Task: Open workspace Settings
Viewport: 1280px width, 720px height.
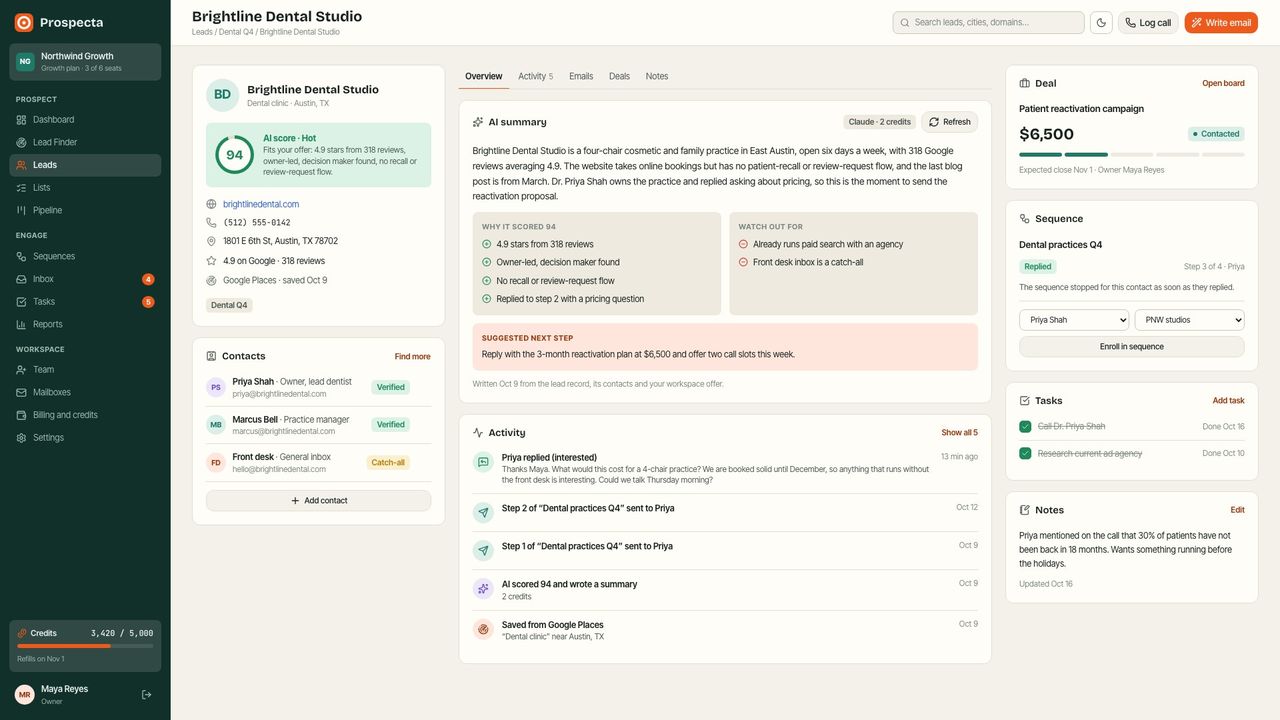Action: (85, 438)
